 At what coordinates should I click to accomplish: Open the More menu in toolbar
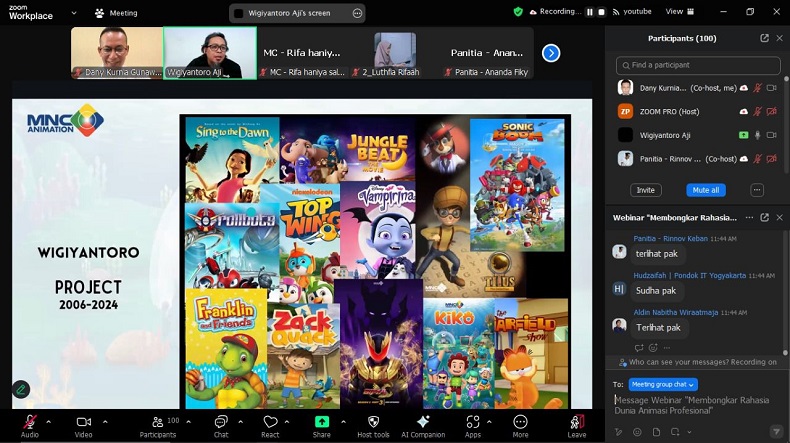(520, 422)
